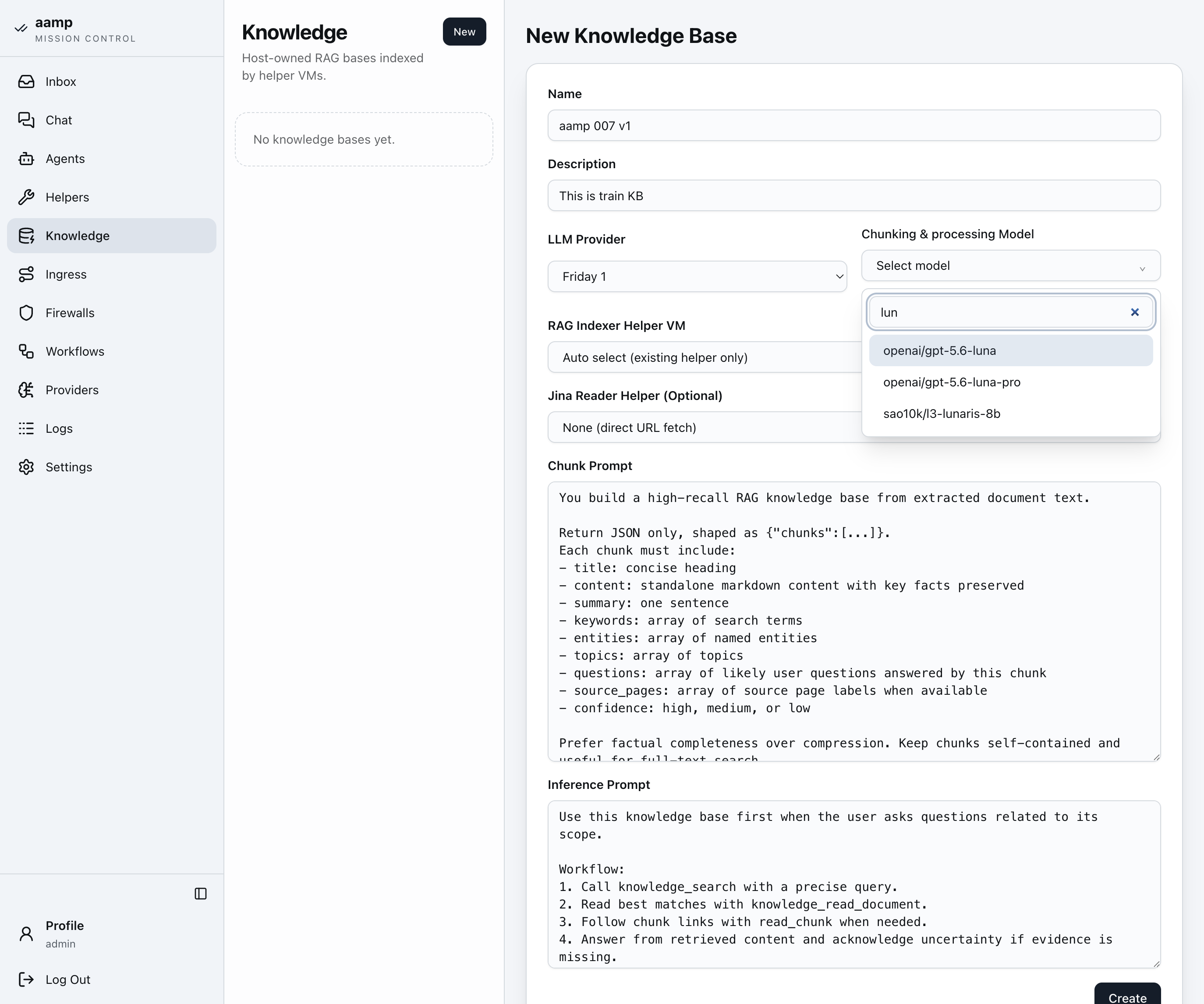The height and width of the screenshot is (1004, 1204).
Task: Click 'Jina Reader Helper (Optional)' label
Action: coord(635,396)
